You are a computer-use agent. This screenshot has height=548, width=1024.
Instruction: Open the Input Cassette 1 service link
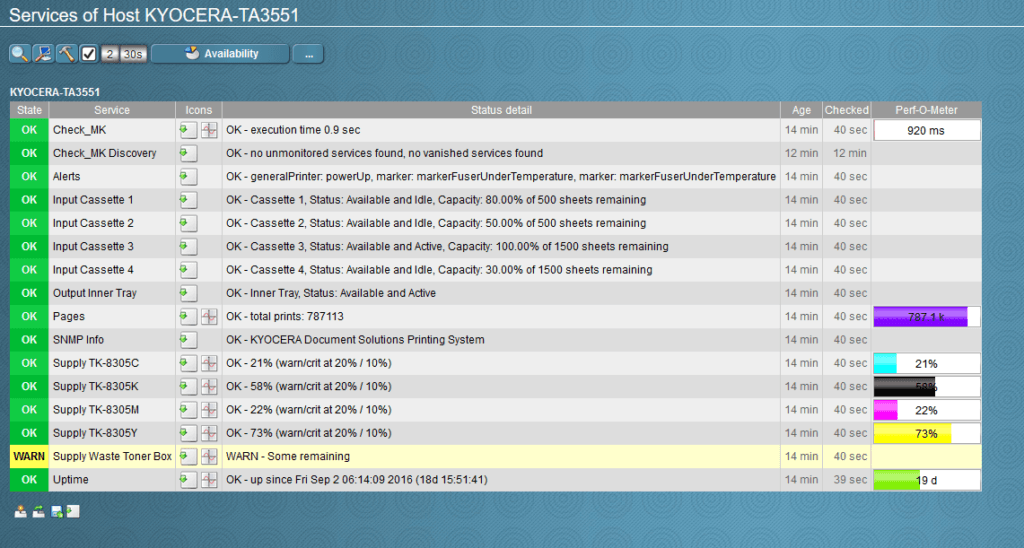(93, 200)
